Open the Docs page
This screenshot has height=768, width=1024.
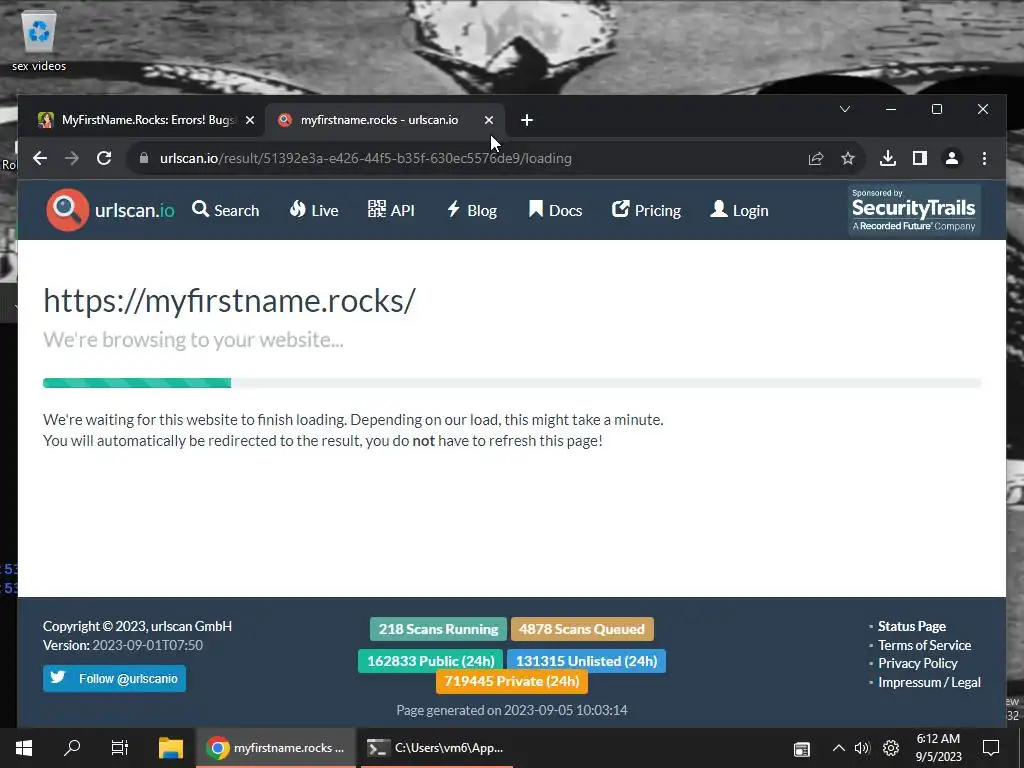[x=555, y=210]
